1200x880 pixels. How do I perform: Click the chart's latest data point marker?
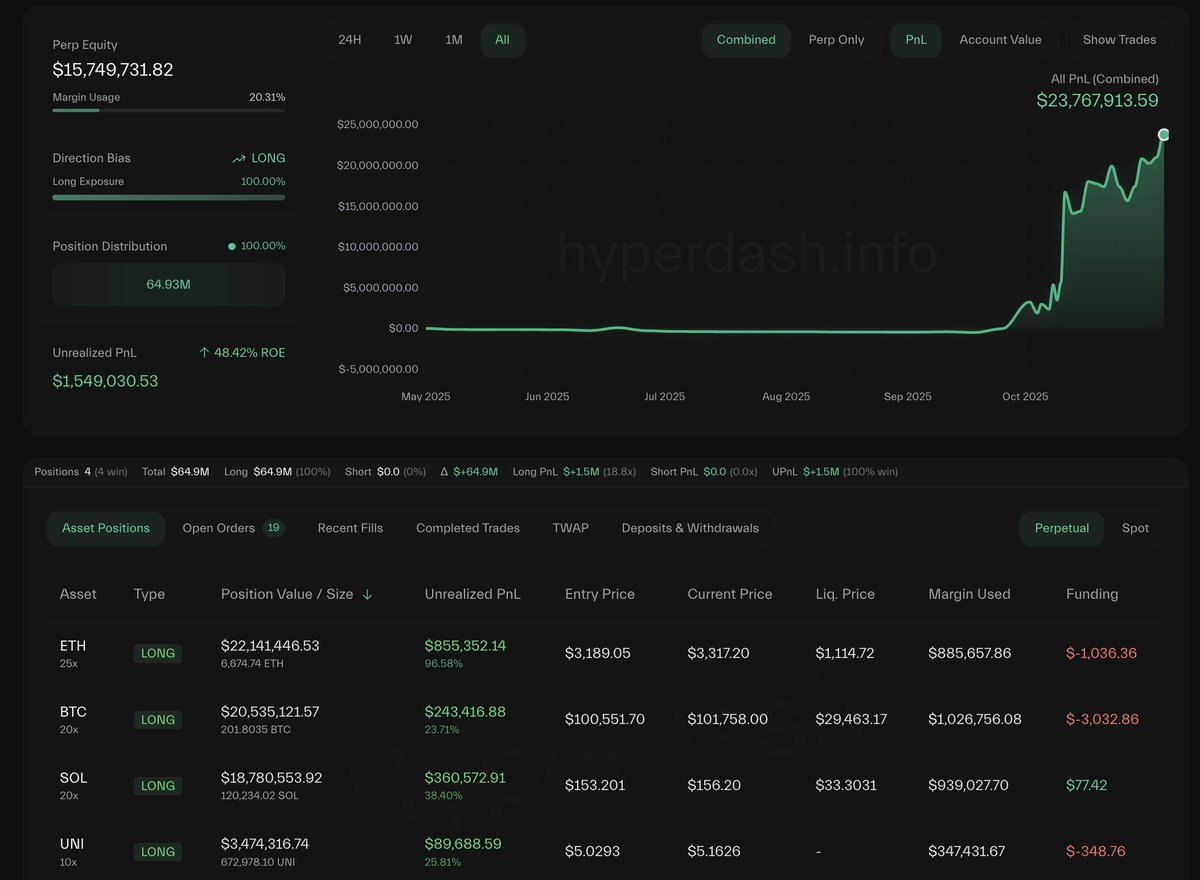(x=1163, y=134)
